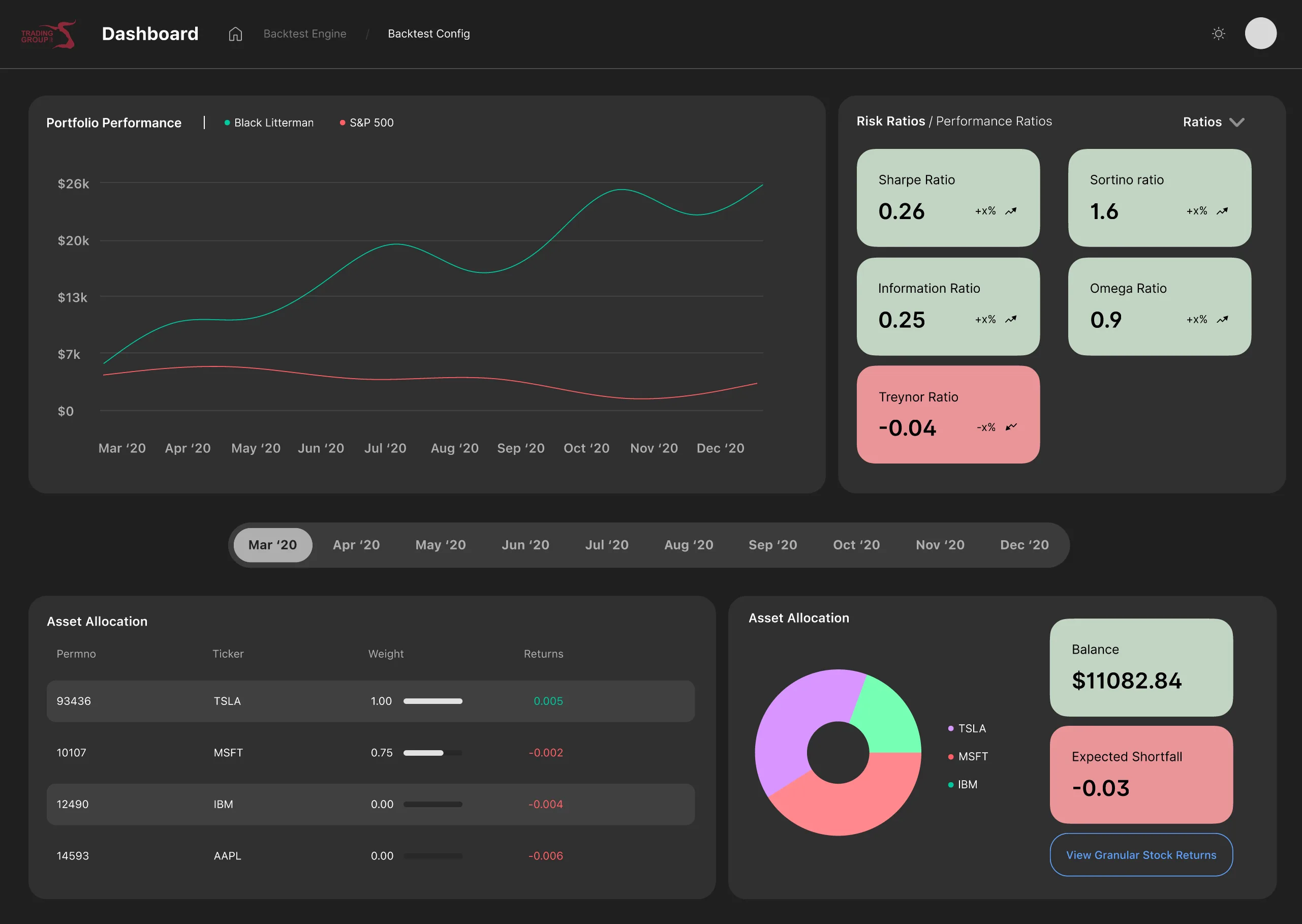1302x924 pixels.
Task: Click Sharpe Ratio trend-up arrow icon
Action: (x=1011, y=211)
